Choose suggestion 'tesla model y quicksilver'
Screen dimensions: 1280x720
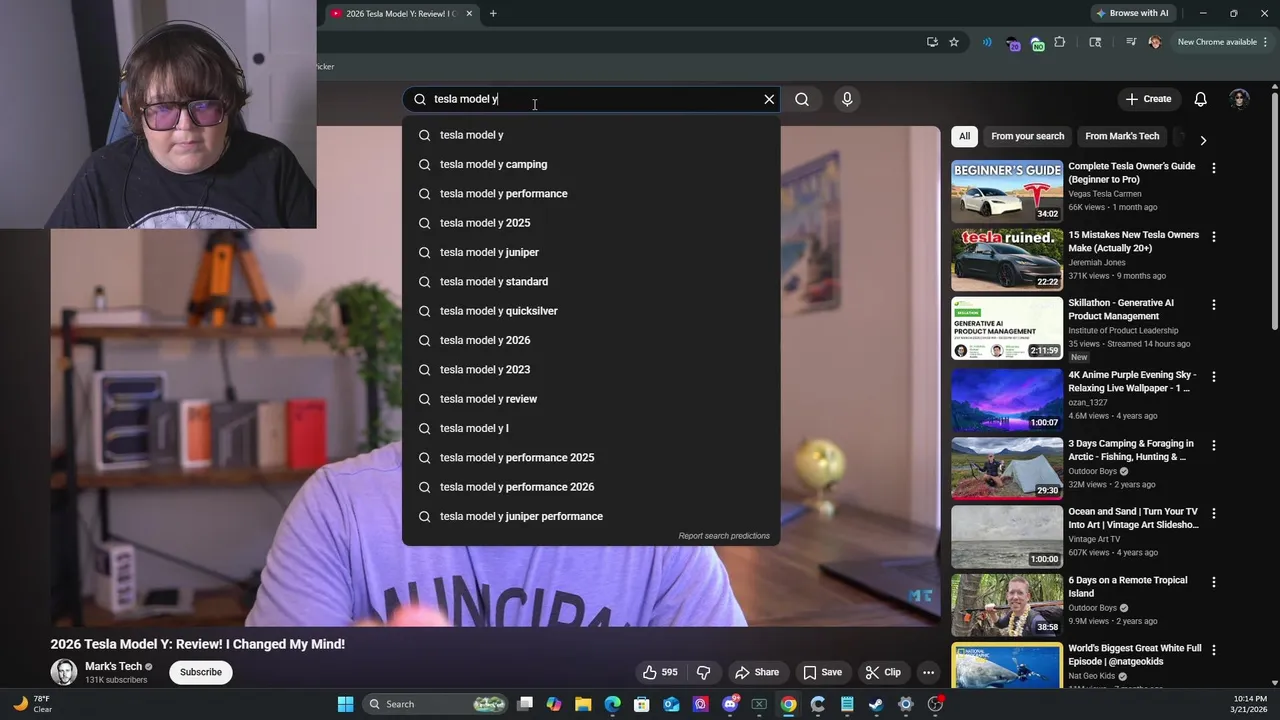coord(591,311)
